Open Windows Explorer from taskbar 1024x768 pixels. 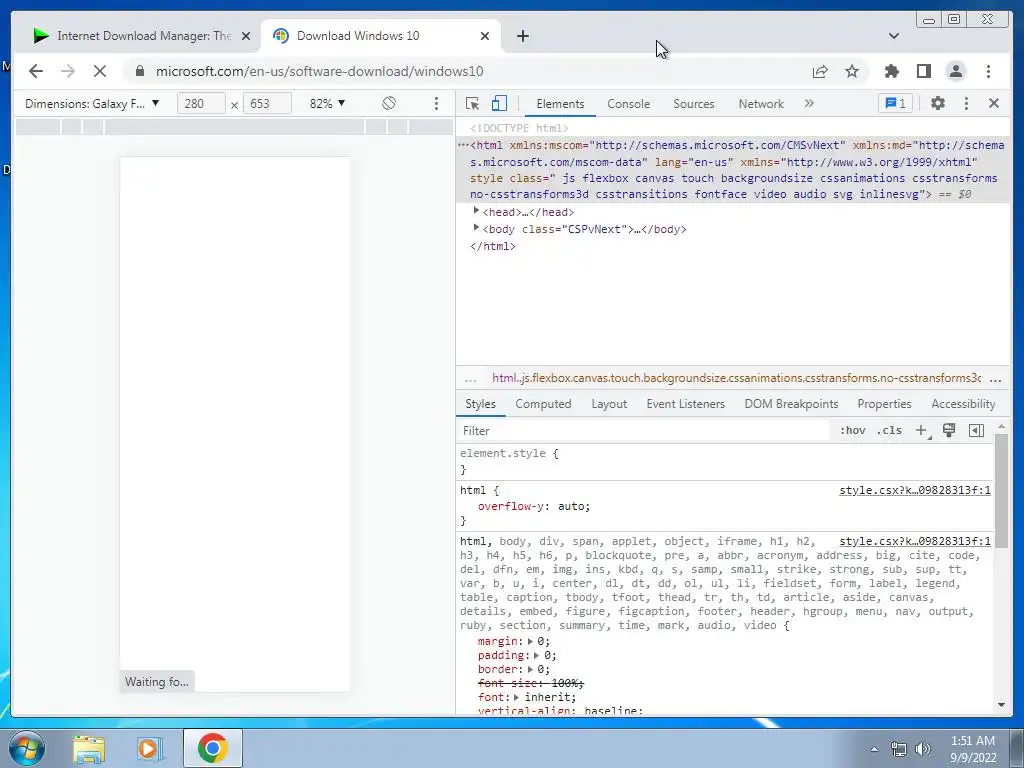coord(89,749)
